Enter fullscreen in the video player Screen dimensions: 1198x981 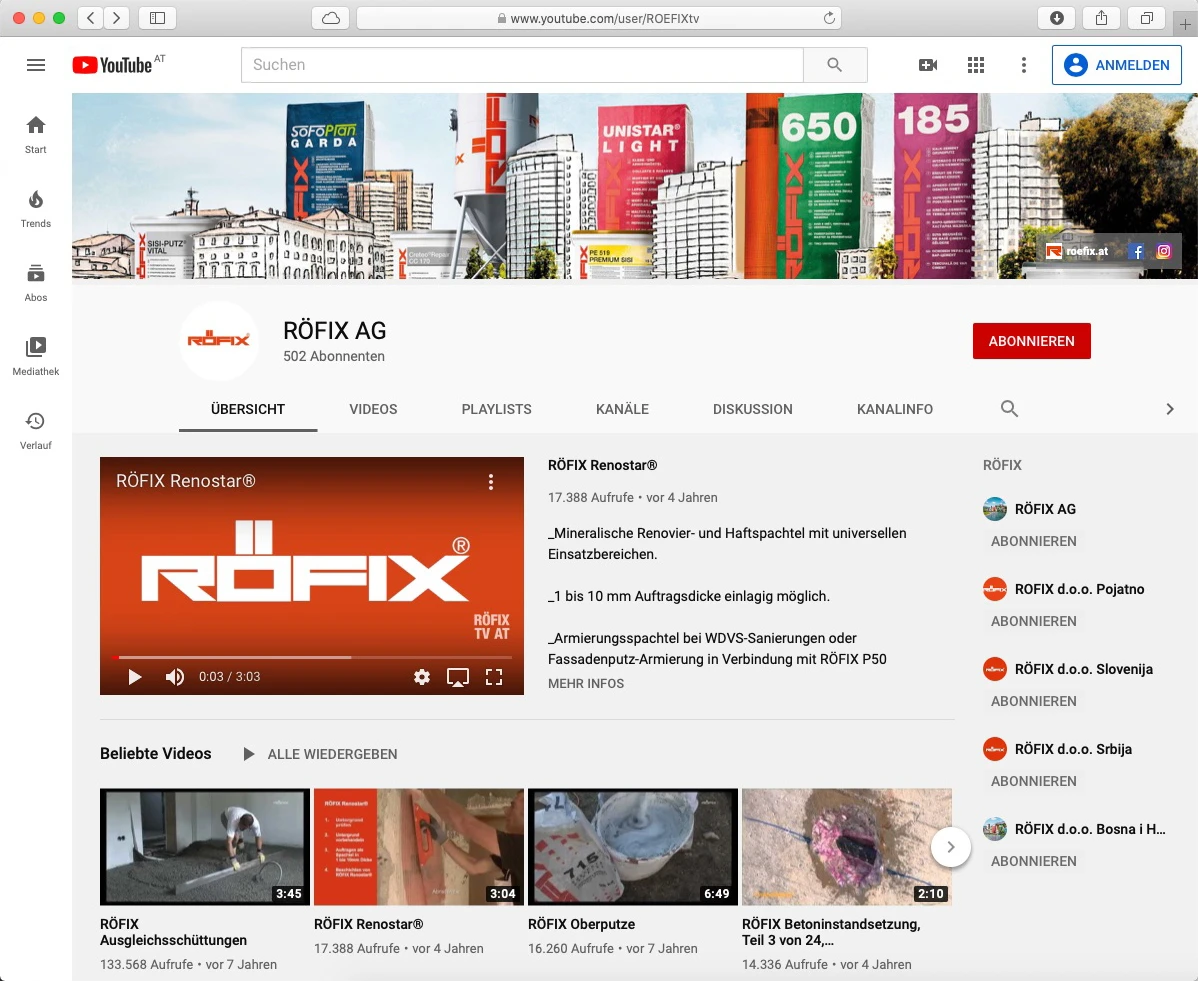point(494,677)
